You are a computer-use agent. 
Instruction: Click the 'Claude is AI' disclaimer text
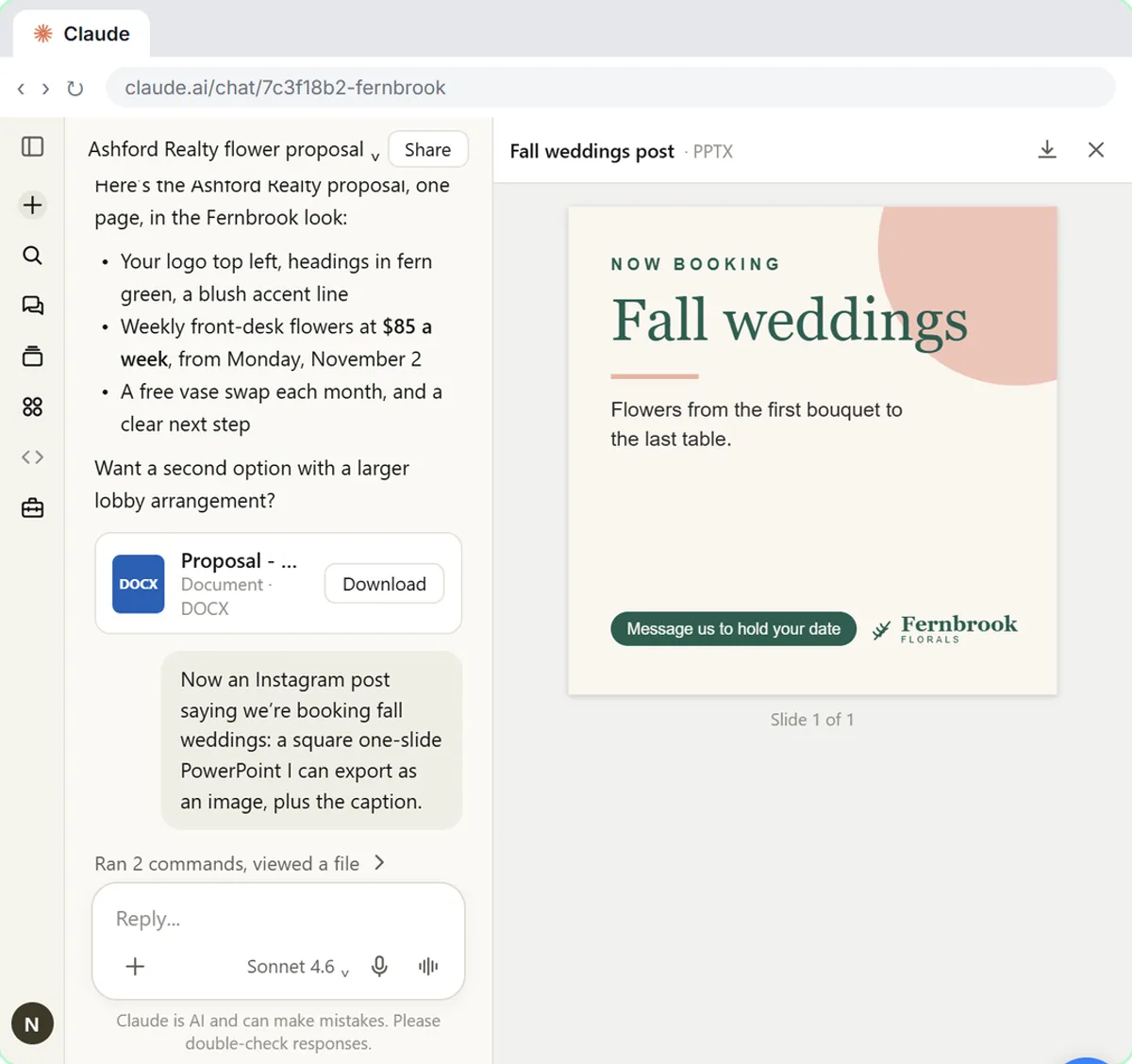tap(278, 1032)
